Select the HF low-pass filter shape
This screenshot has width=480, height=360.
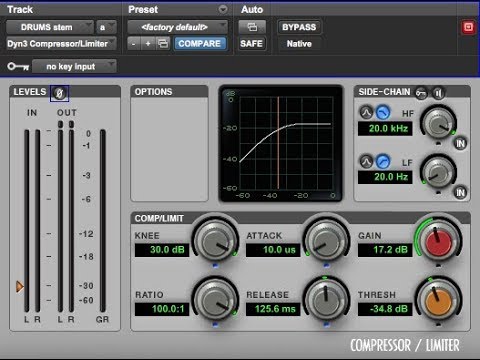click(383, 113)
